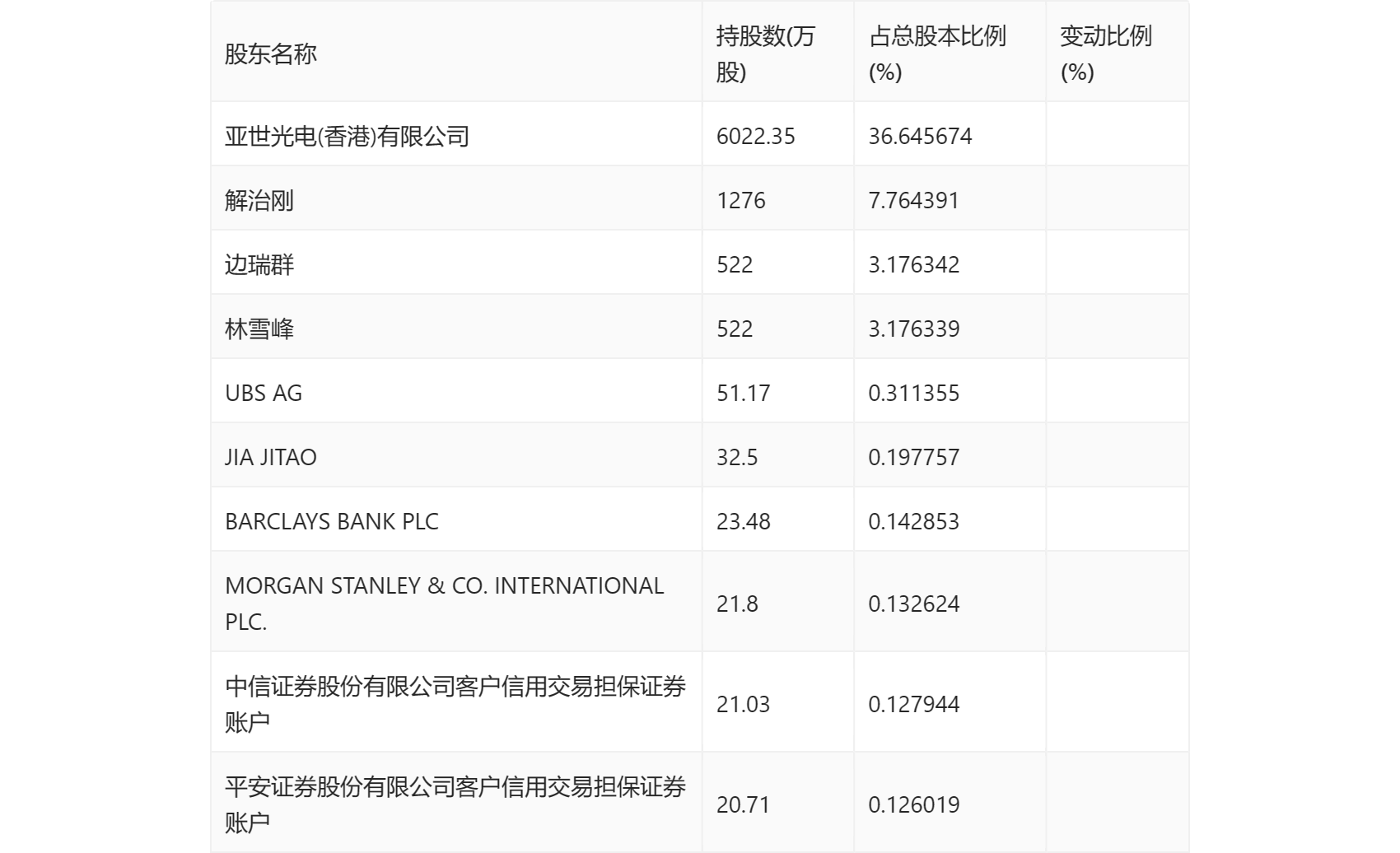Select shareholder BARCLAYS BANK PLC
This screenshot has height=853, width=1400.
(x=332, y=521)
